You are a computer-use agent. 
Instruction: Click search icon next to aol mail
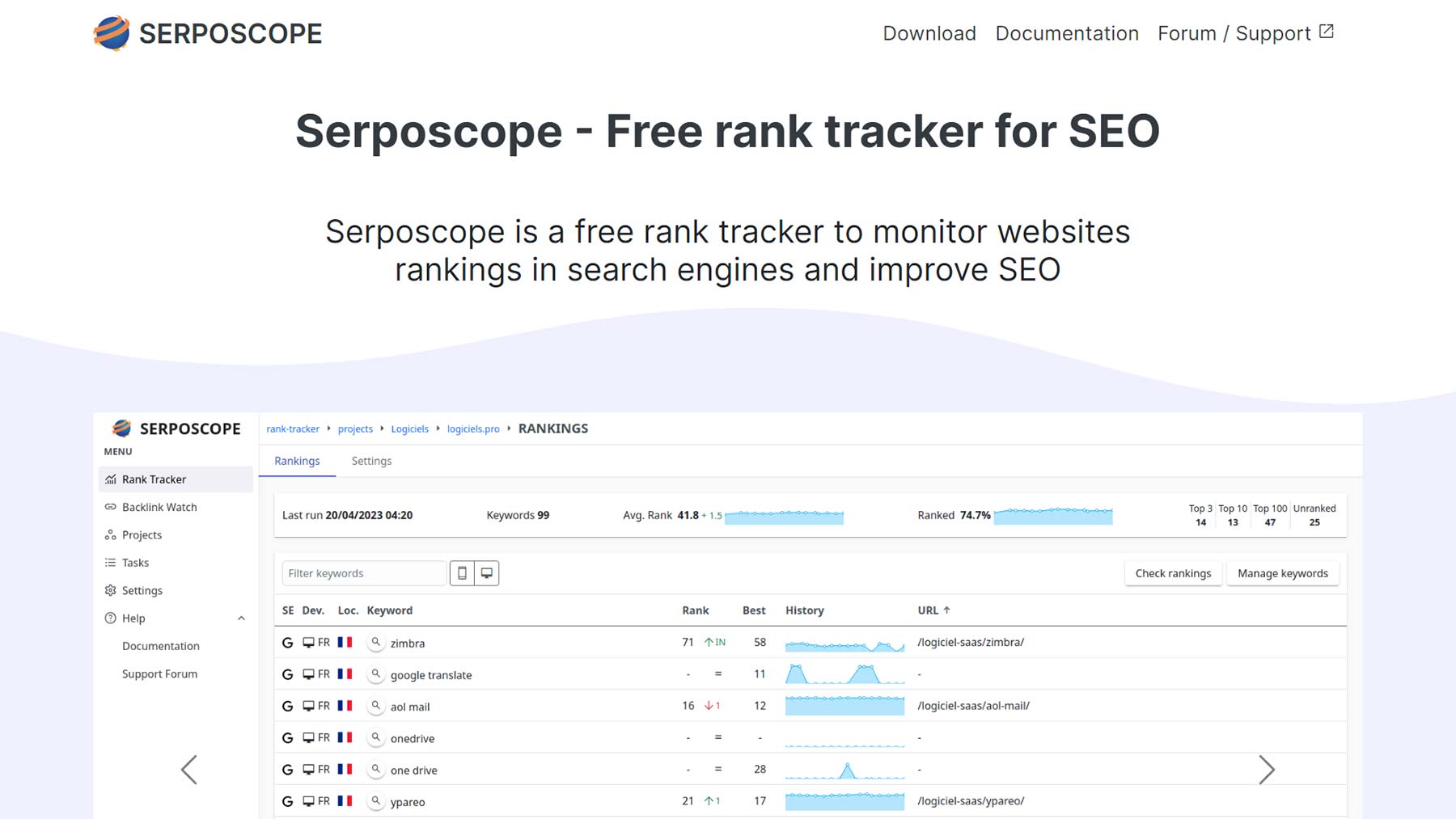375,706
